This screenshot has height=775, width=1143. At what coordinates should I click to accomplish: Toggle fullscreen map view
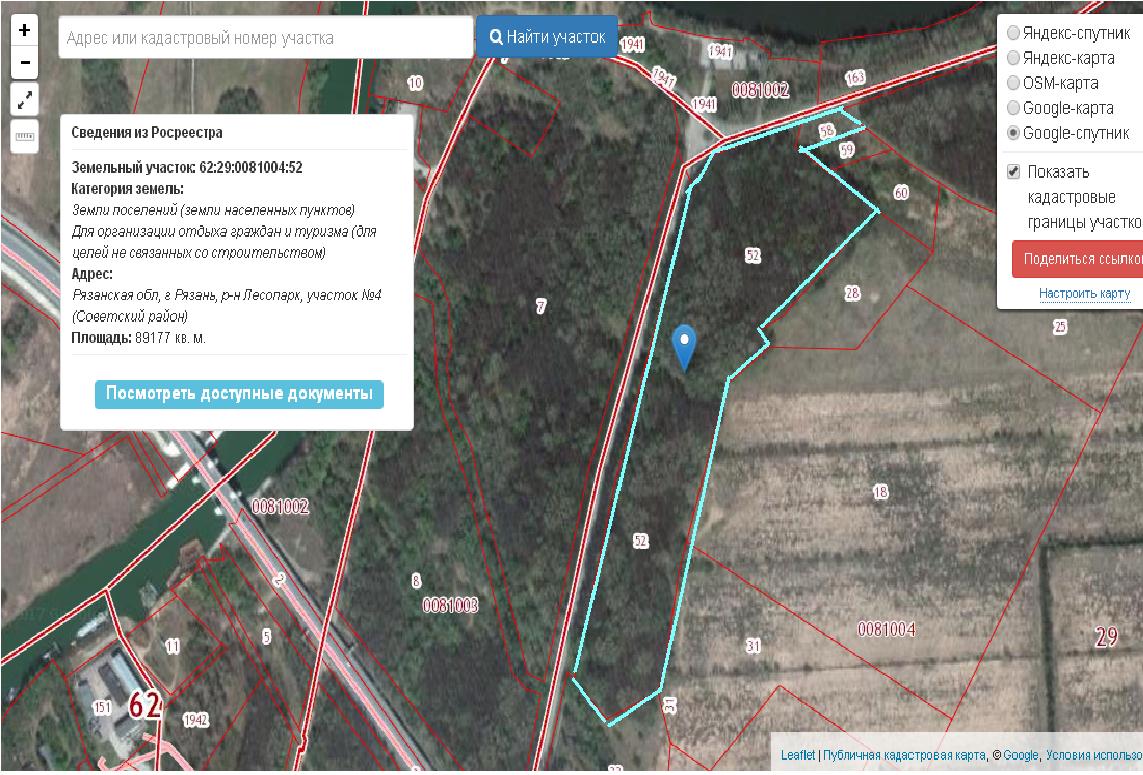(x=25, y=100)
